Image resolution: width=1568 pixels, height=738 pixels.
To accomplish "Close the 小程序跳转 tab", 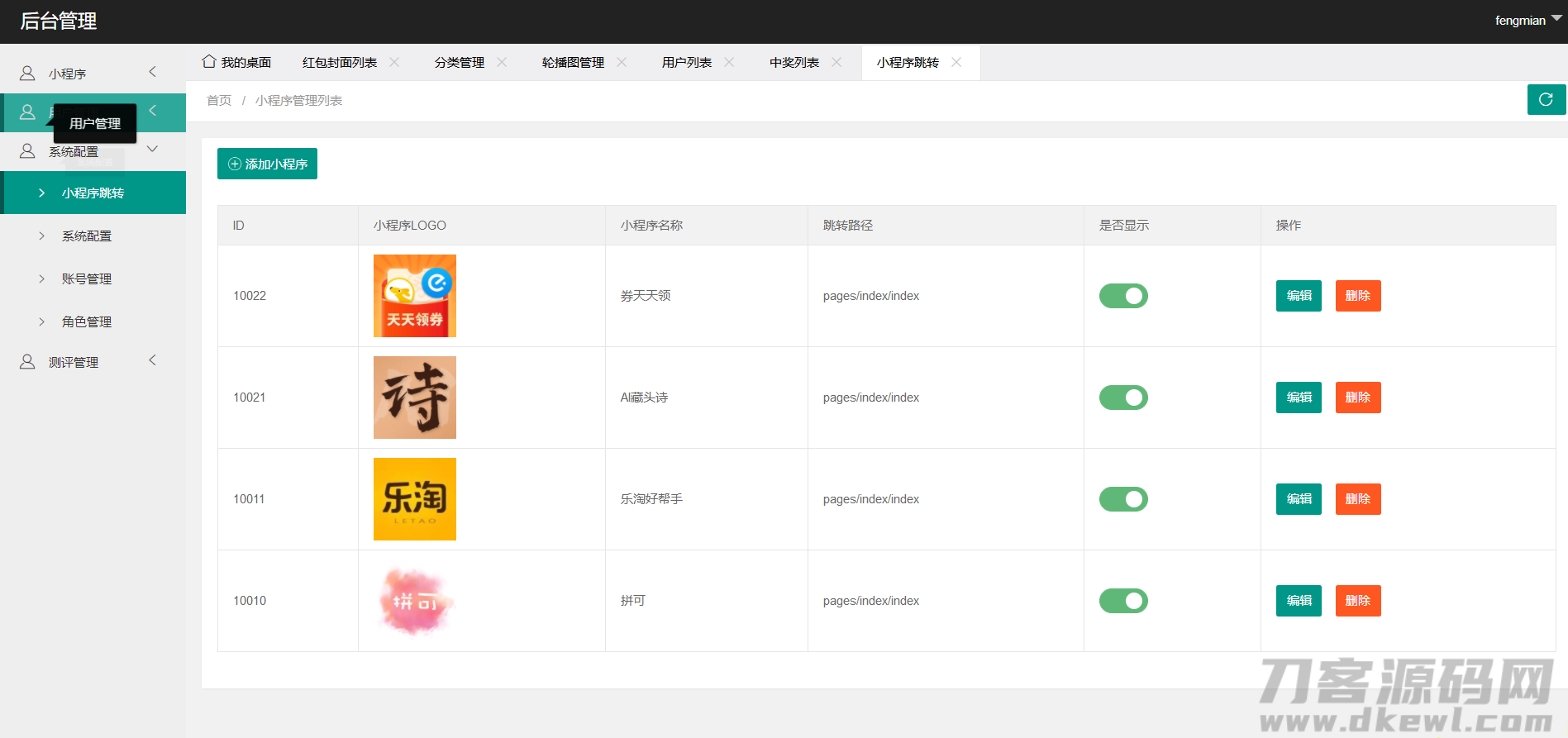I will click(x=956, y=62).
